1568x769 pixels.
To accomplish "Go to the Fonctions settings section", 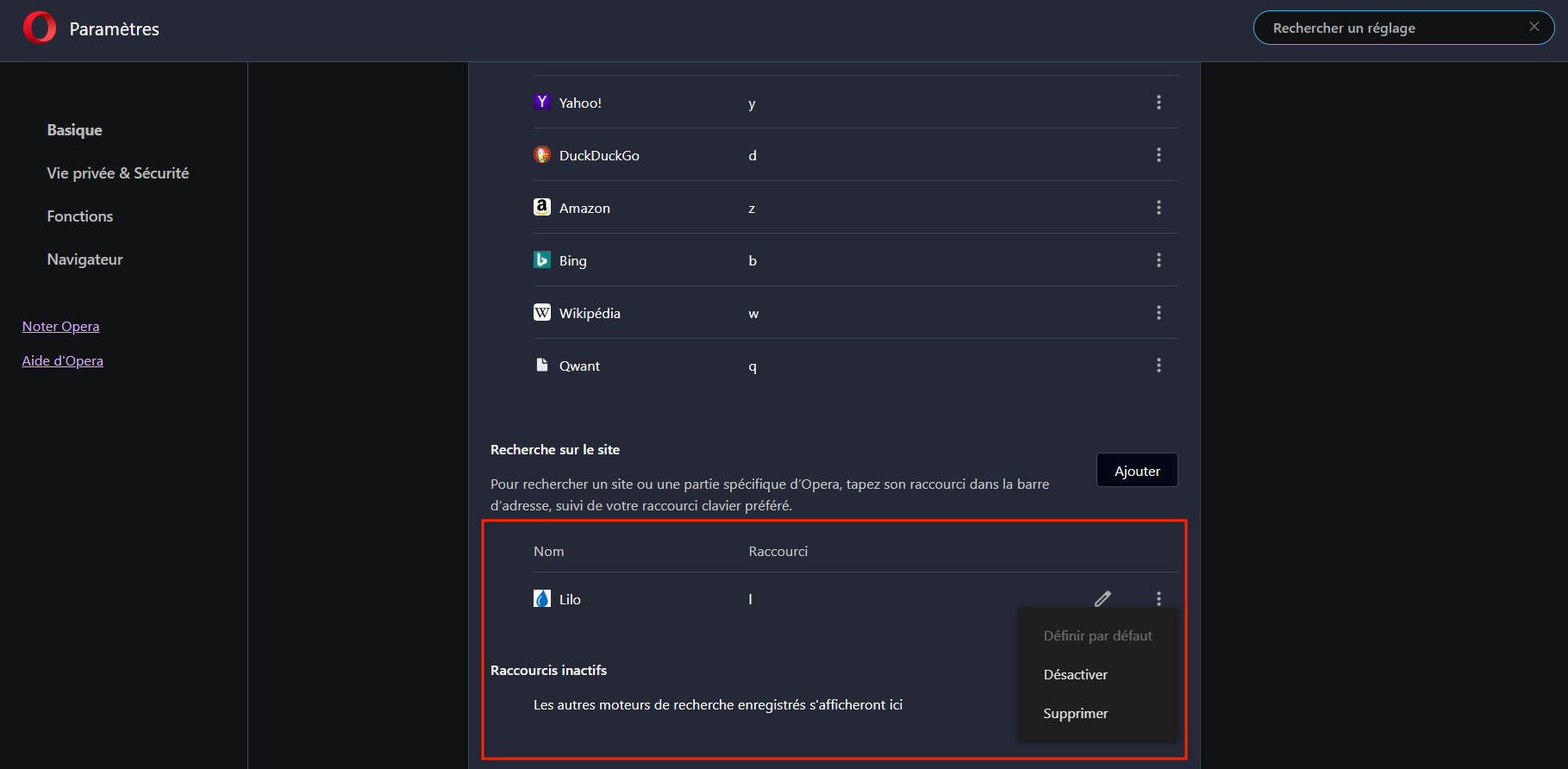I will pos(80,216).
